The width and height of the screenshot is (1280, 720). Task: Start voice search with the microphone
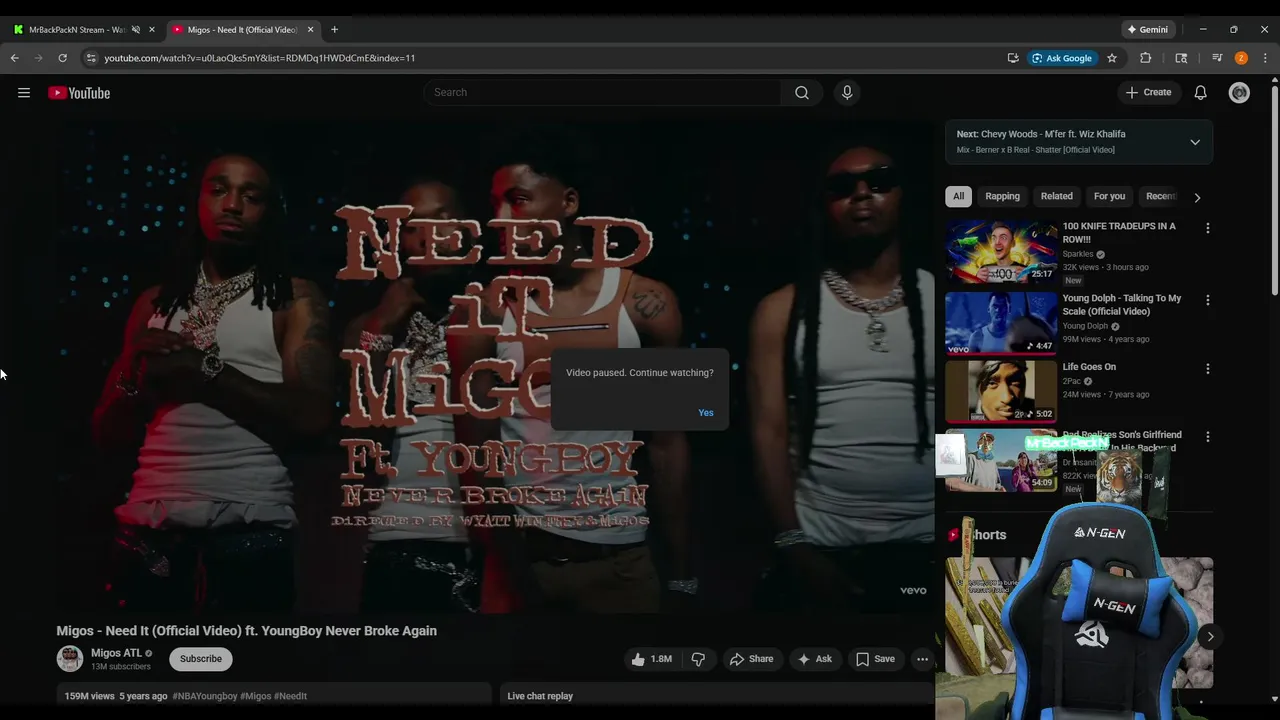pyautogui.click(x=847, y=92)
